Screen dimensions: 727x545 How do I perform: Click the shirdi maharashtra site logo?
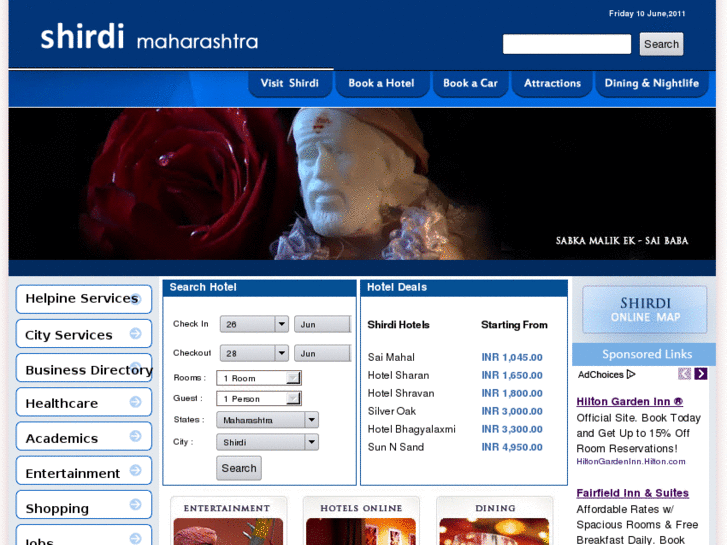149,38
